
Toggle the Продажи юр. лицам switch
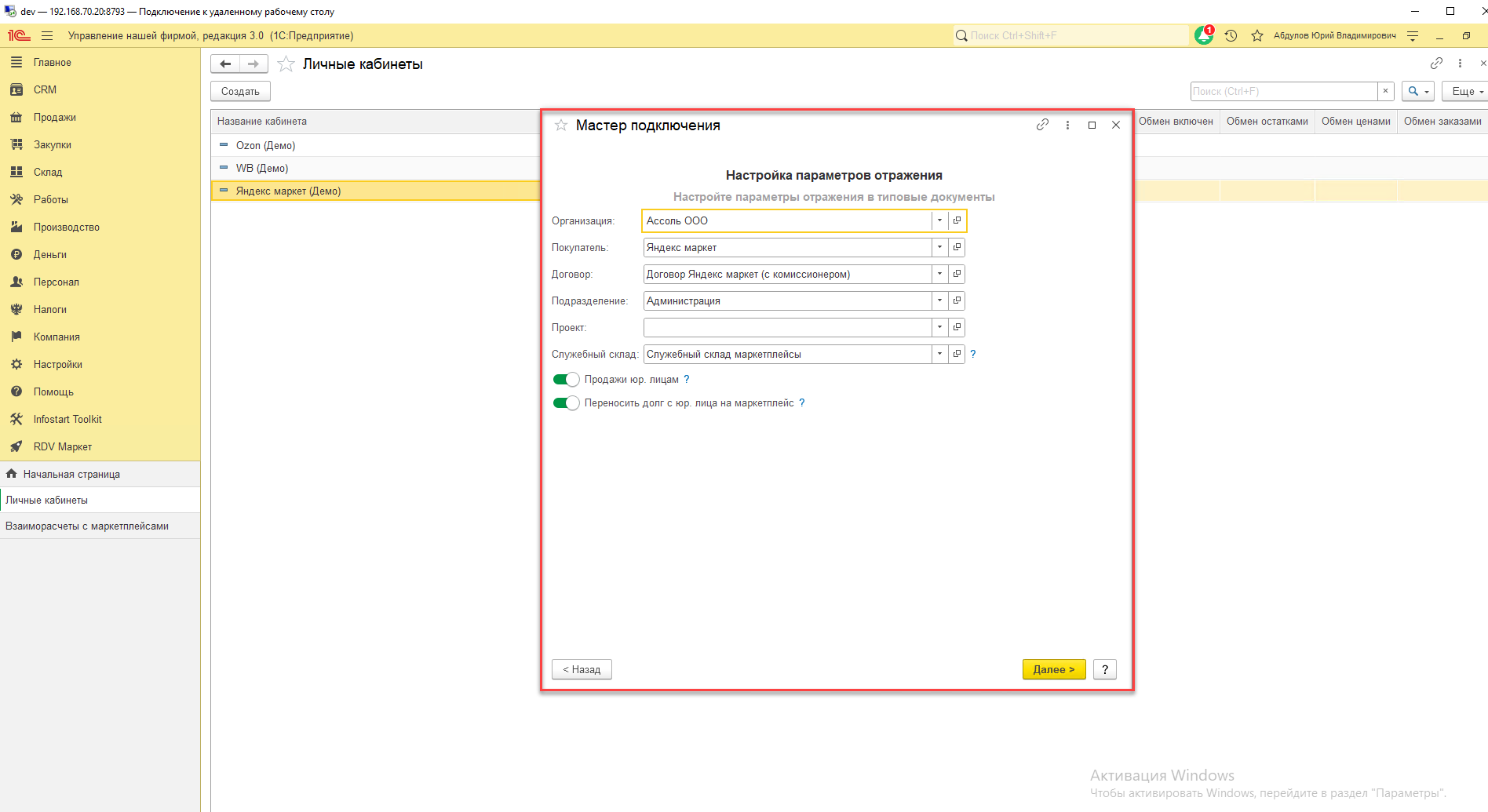pyautogui.click(x=566, y=380)
